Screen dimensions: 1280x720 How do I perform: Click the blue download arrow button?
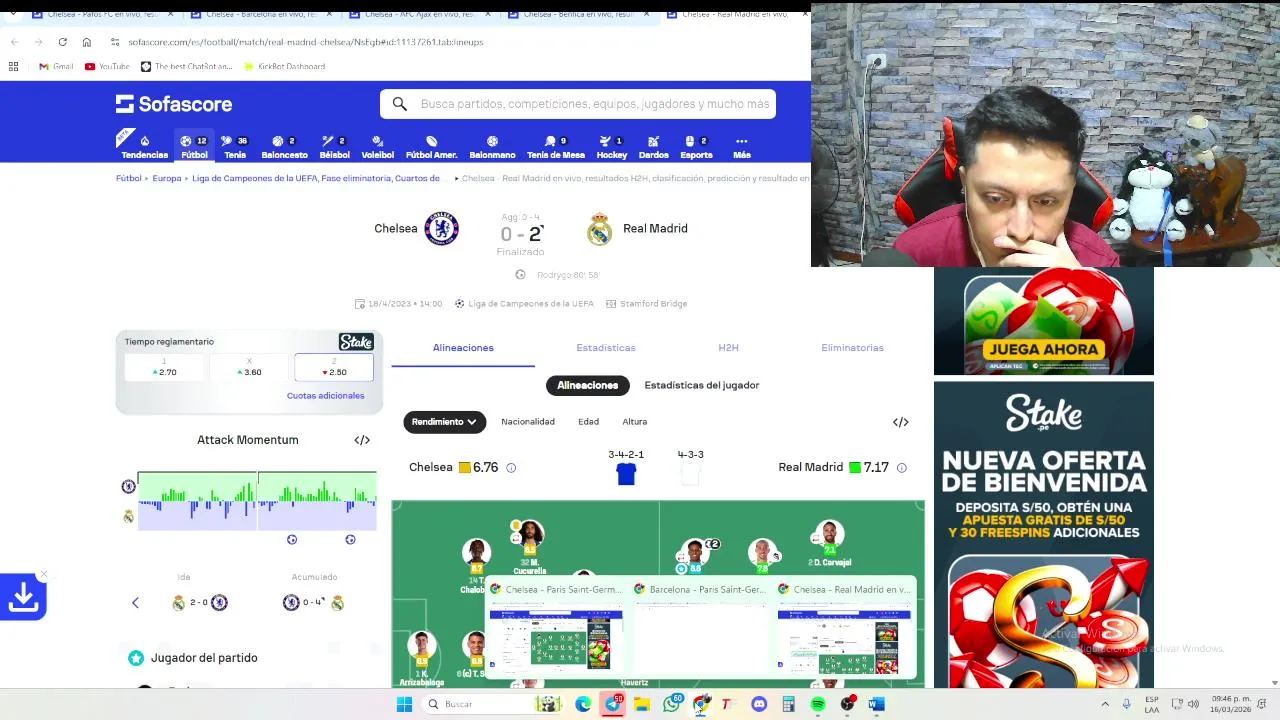pyautogui.click(x=23, y=597)
